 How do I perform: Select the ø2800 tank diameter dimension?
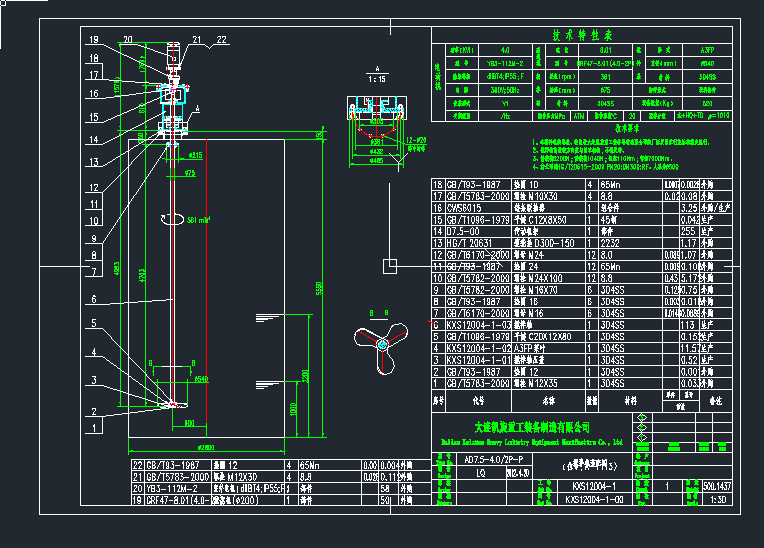(x=207, y=446)
